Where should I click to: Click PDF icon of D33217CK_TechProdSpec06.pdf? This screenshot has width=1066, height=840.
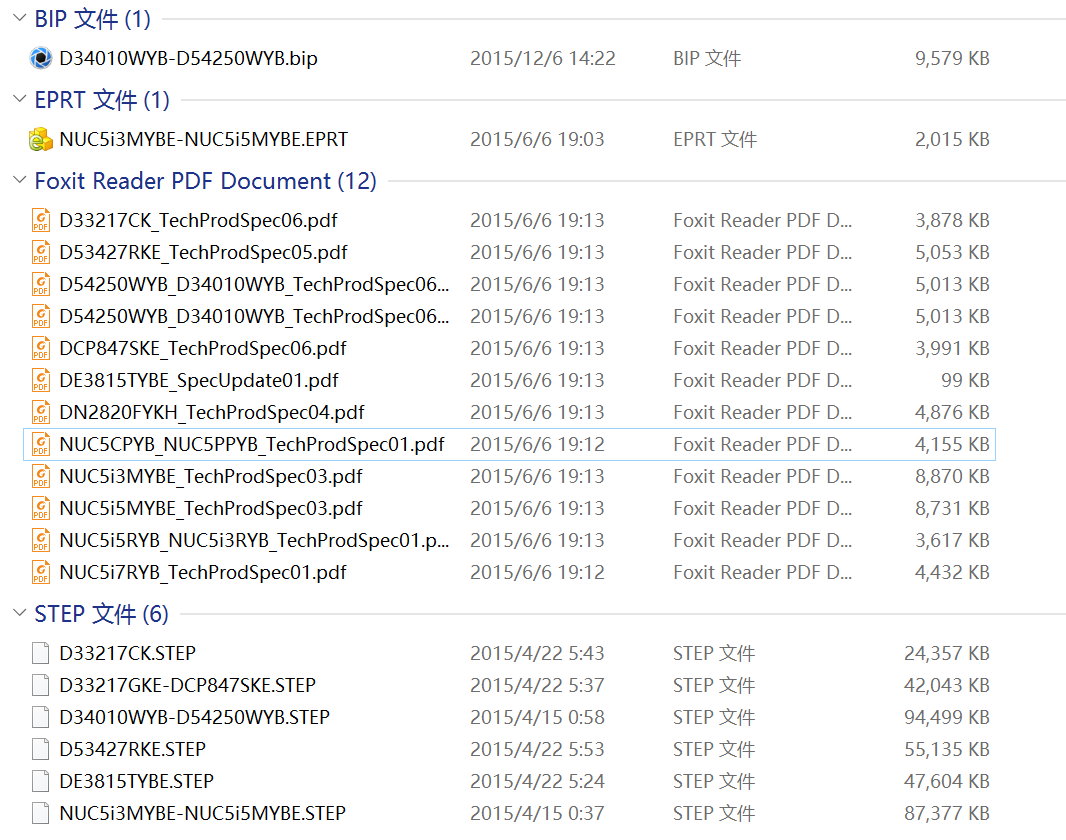point(41,220)
